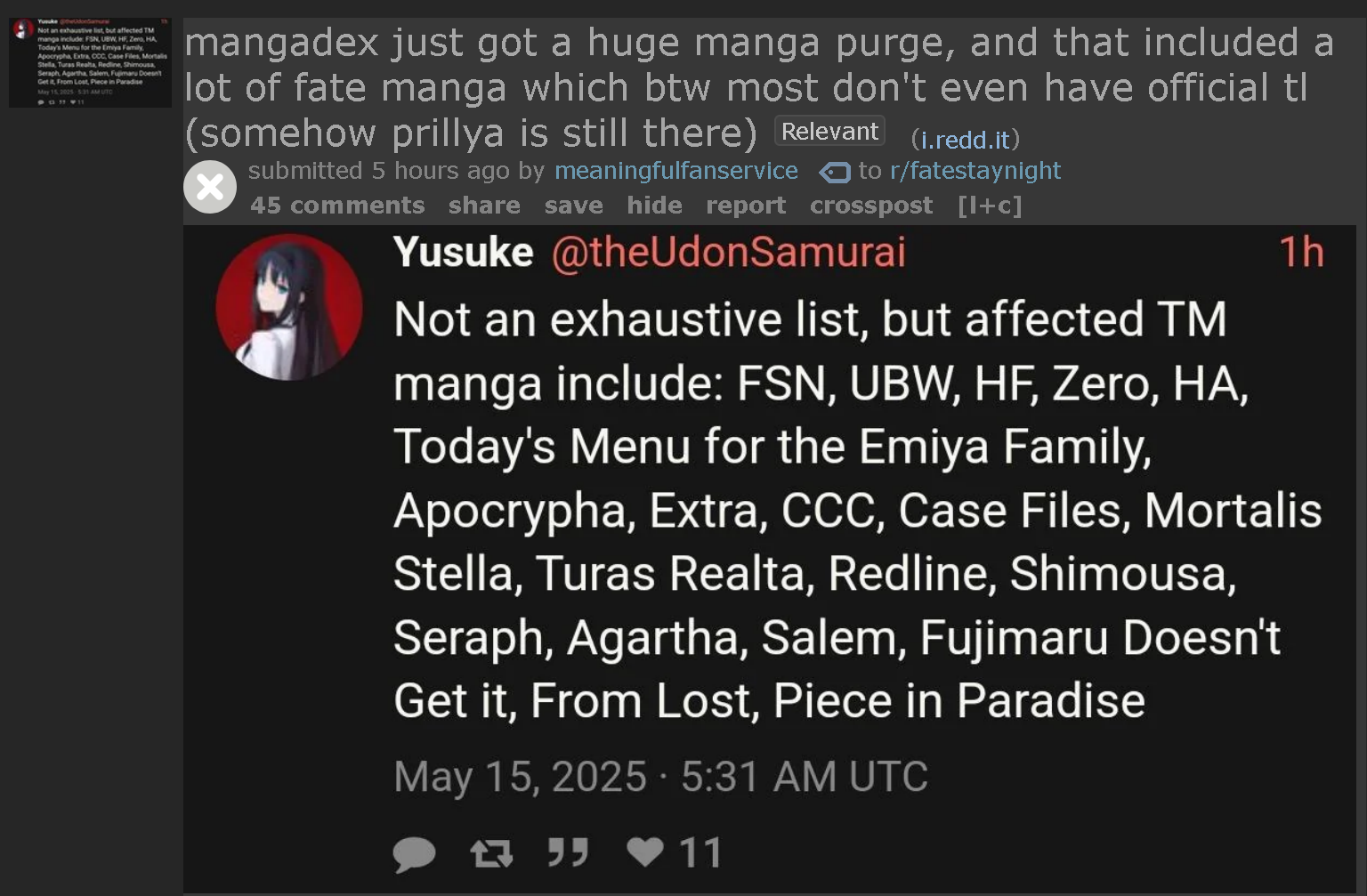Click Yusuke's profile avatar
Screen dimensions: 1367x896
289,307
